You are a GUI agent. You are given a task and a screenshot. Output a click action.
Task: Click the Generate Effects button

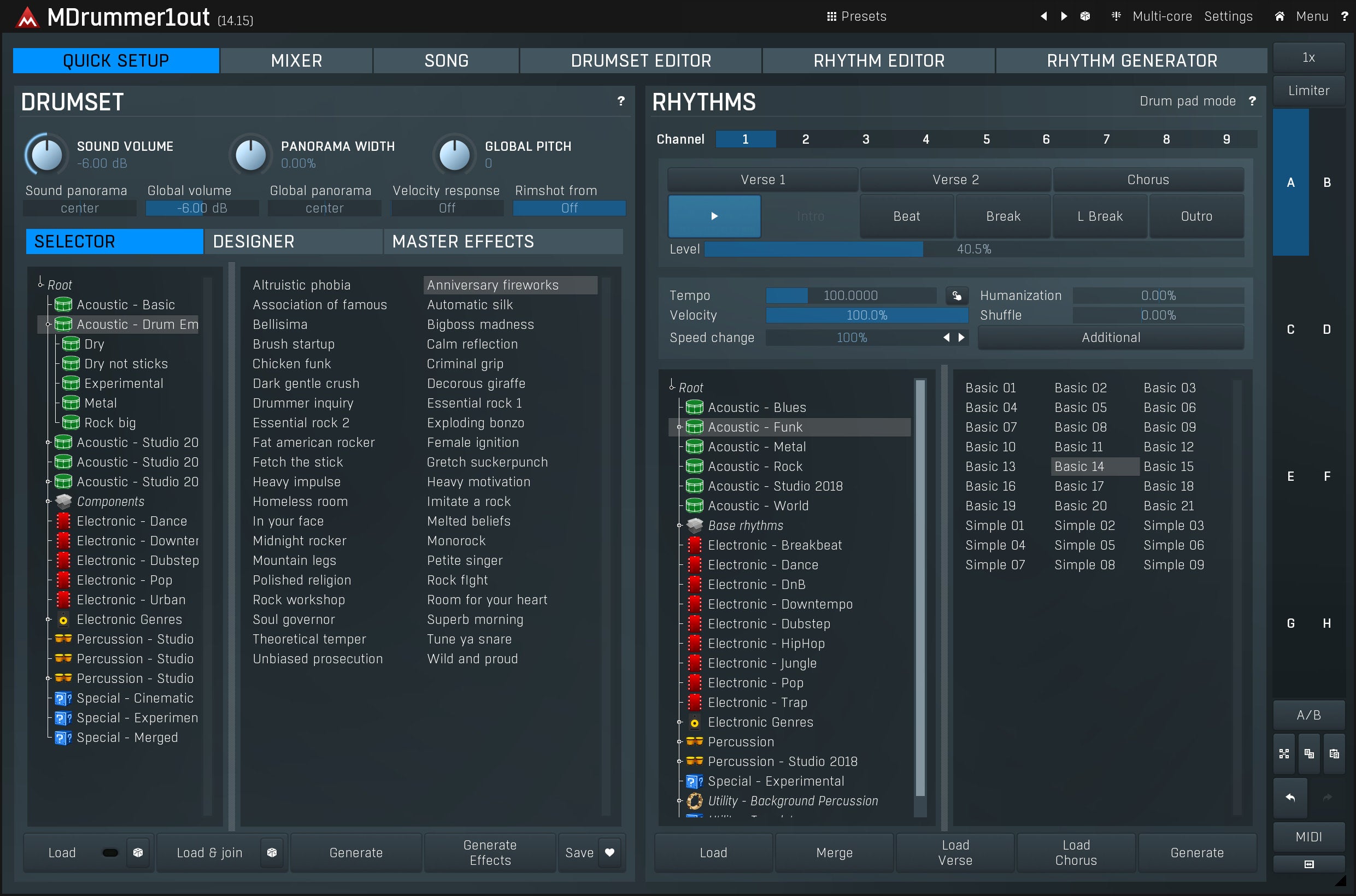489,852
